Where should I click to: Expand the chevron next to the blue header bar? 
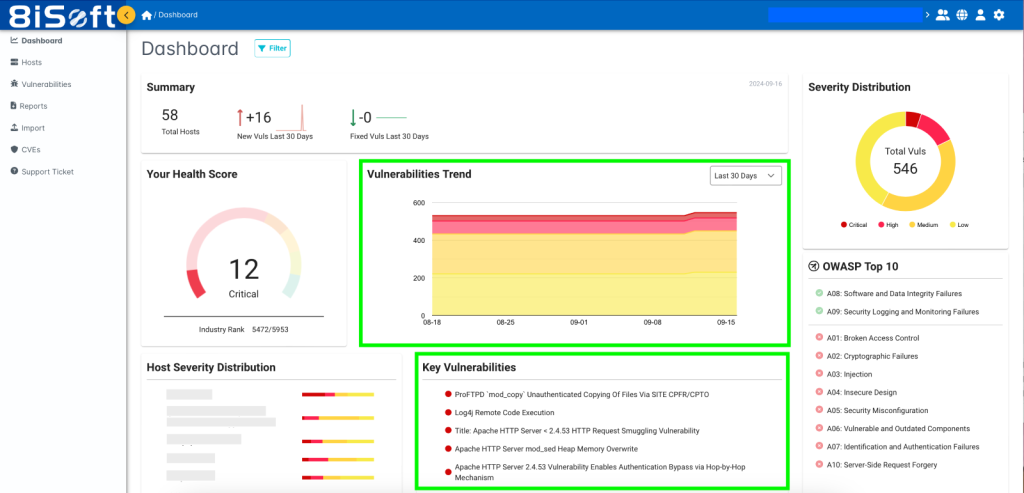pyautogui.click(x=927, y=15)
